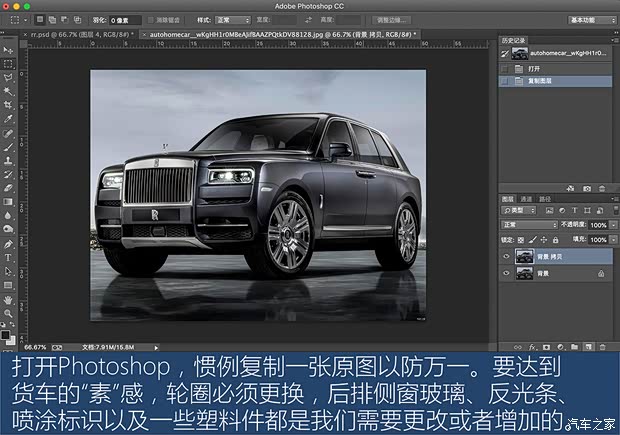
Task: Select the Lasso tool
Action: point(8,78)
